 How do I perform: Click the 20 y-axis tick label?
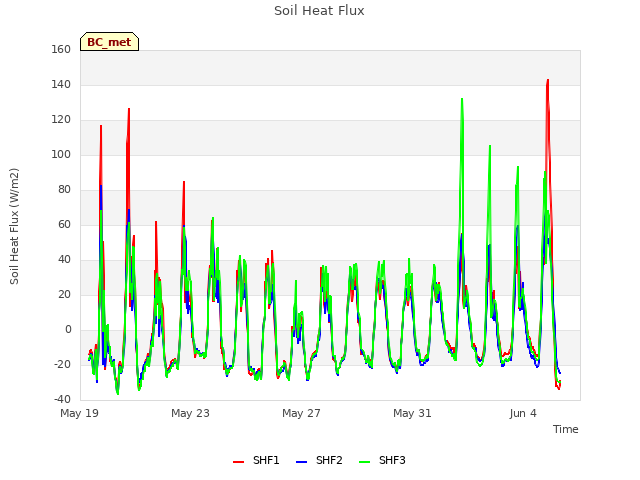[64, 295]
